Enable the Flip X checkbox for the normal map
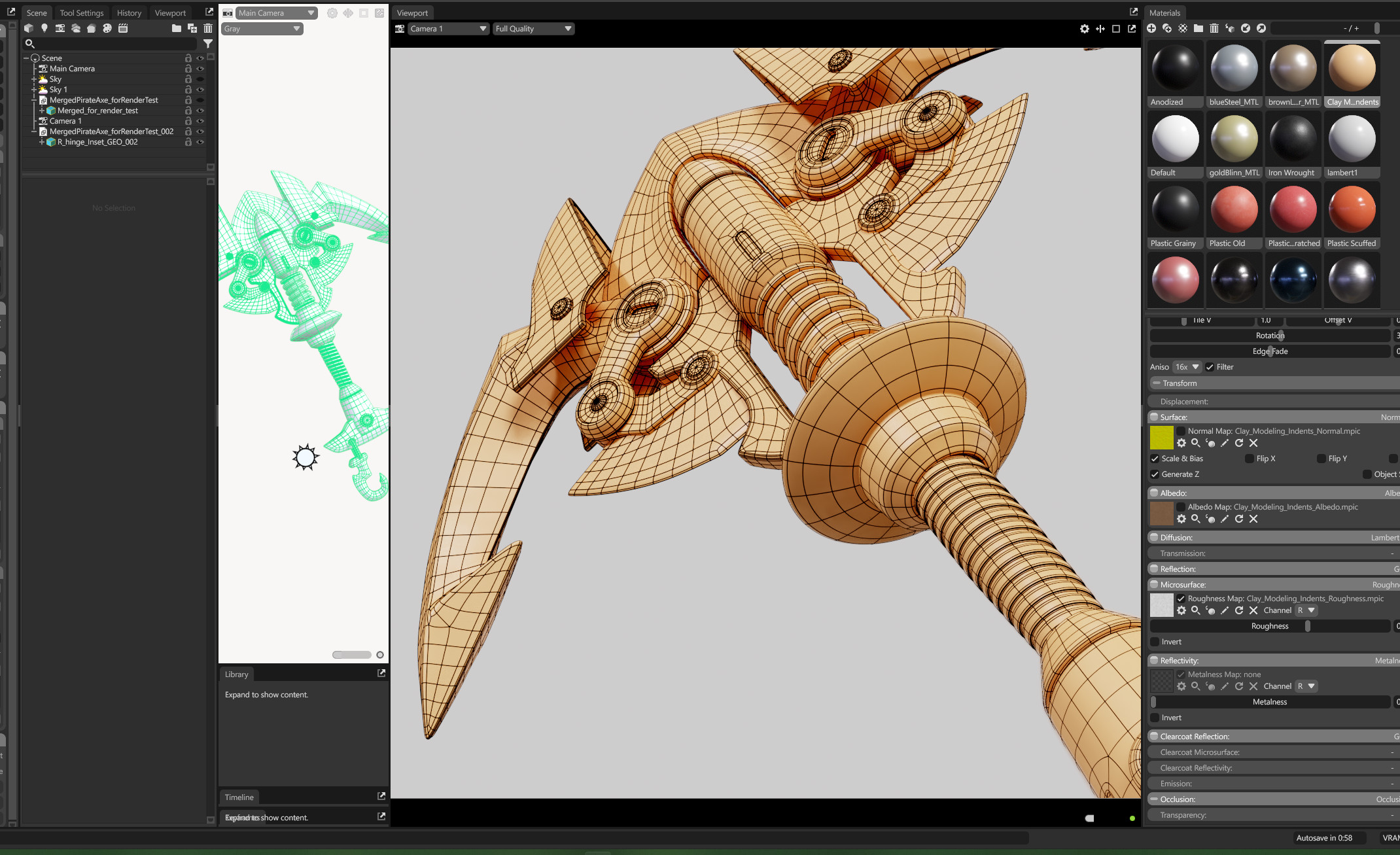Viewport: 1400px width, 855px height. point(1250,459)
